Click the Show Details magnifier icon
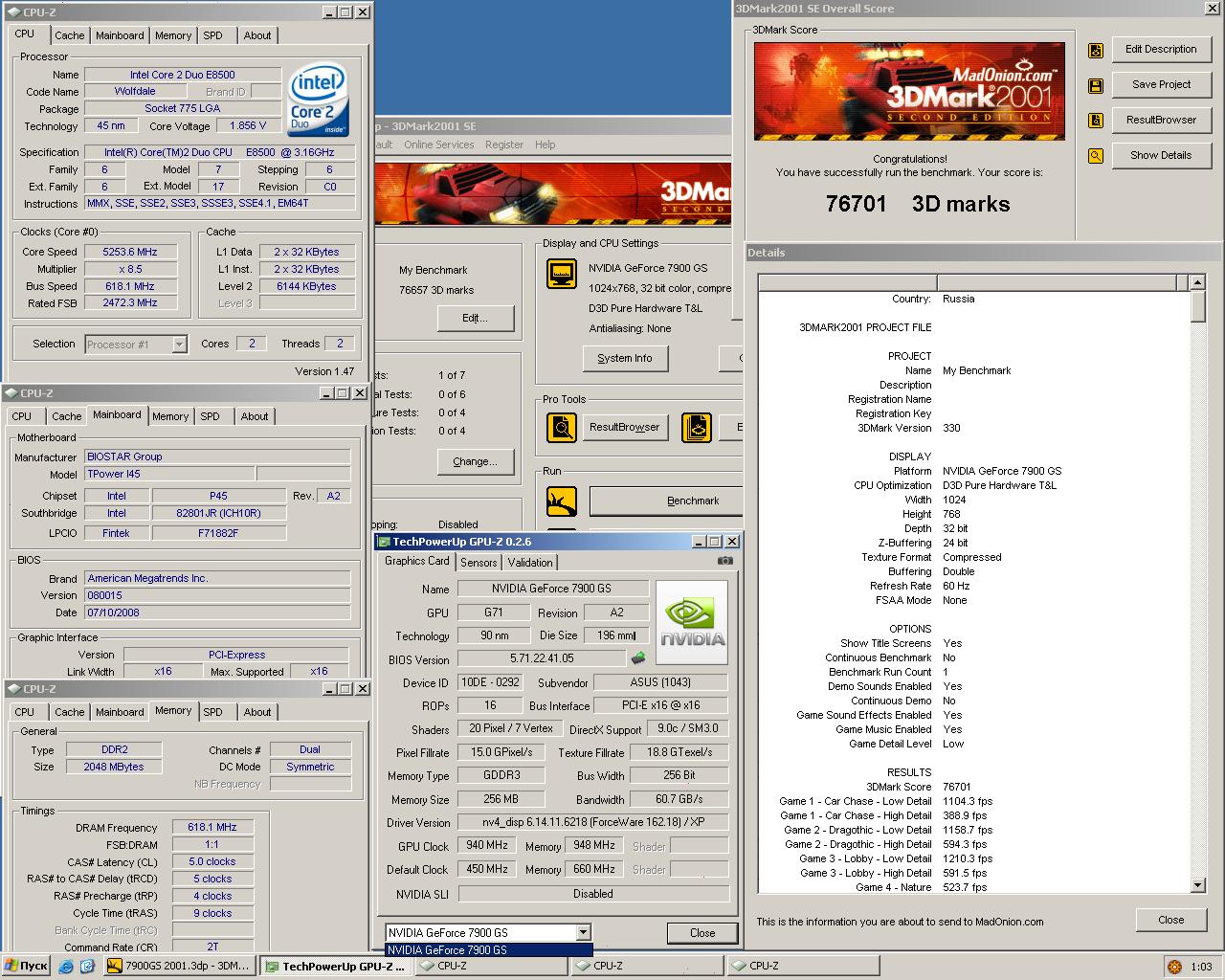The width and height of the screenshot is (1225, 980). [x=1096, y=156]
